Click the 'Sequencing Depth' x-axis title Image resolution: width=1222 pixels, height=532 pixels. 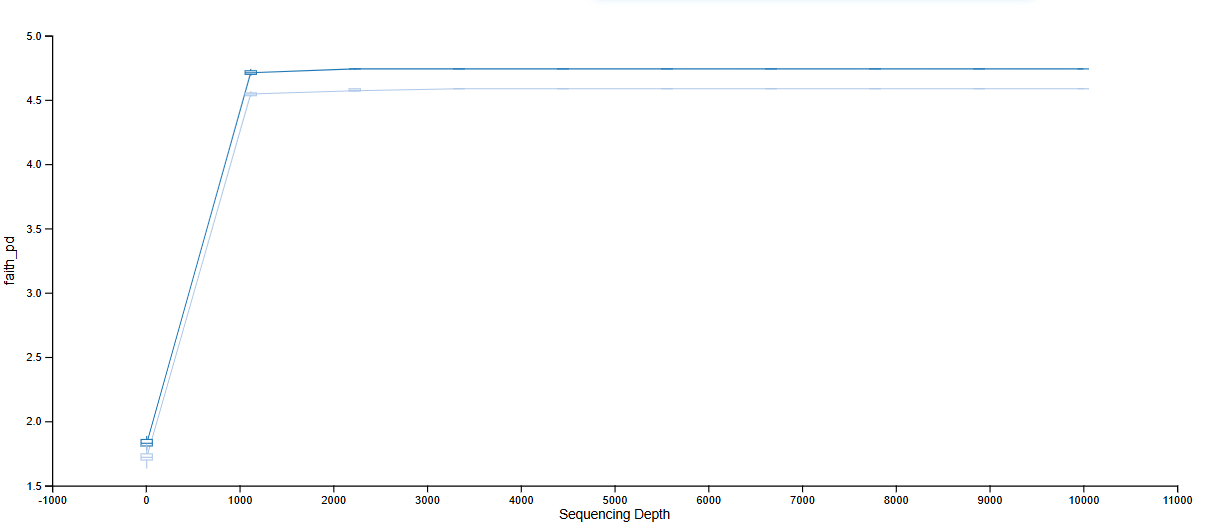[614, 515]
